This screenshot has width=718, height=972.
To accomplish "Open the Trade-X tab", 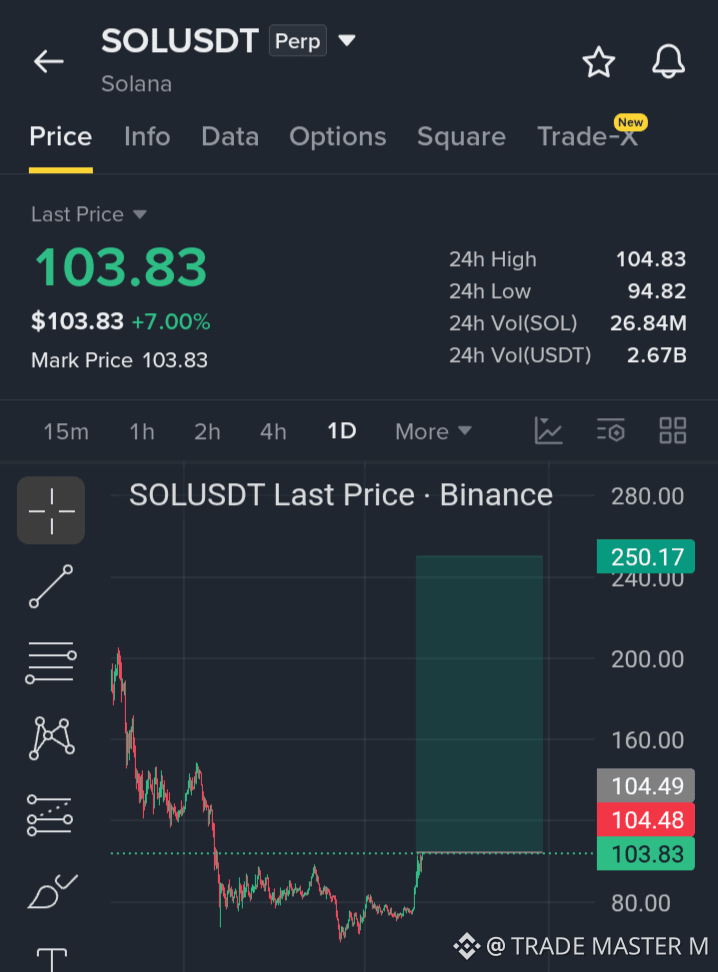I will click(587, 136).
